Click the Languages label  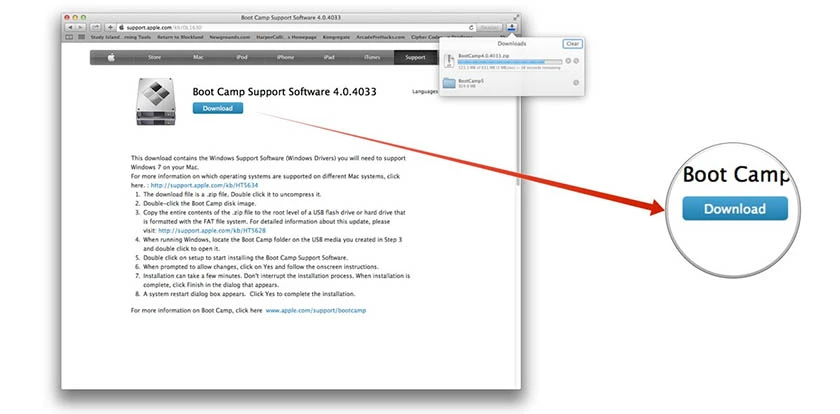tap(425, 92)
